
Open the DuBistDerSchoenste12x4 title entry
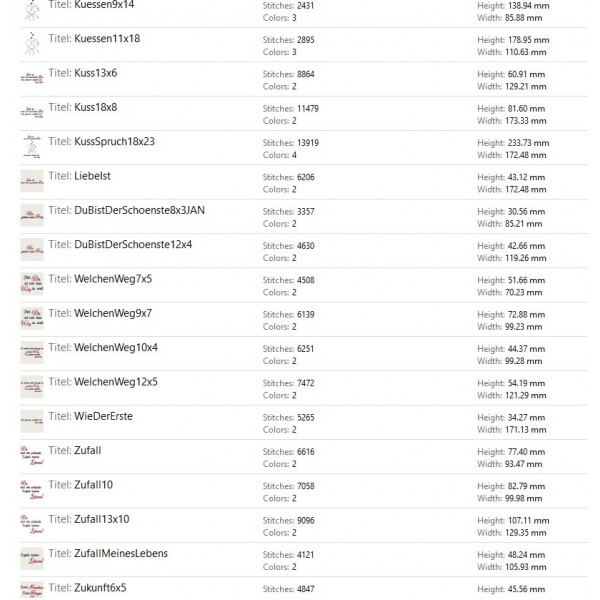(x=133, y=244)
